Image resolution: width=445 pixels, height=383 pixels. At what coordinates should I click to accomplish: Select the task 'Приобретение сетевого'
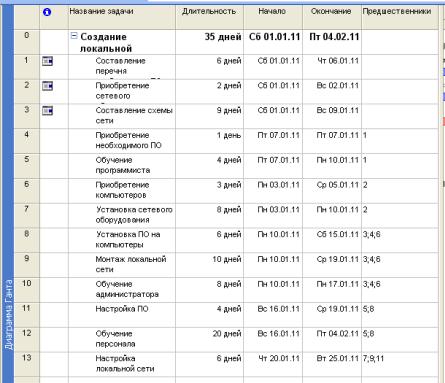coord(122,91)
